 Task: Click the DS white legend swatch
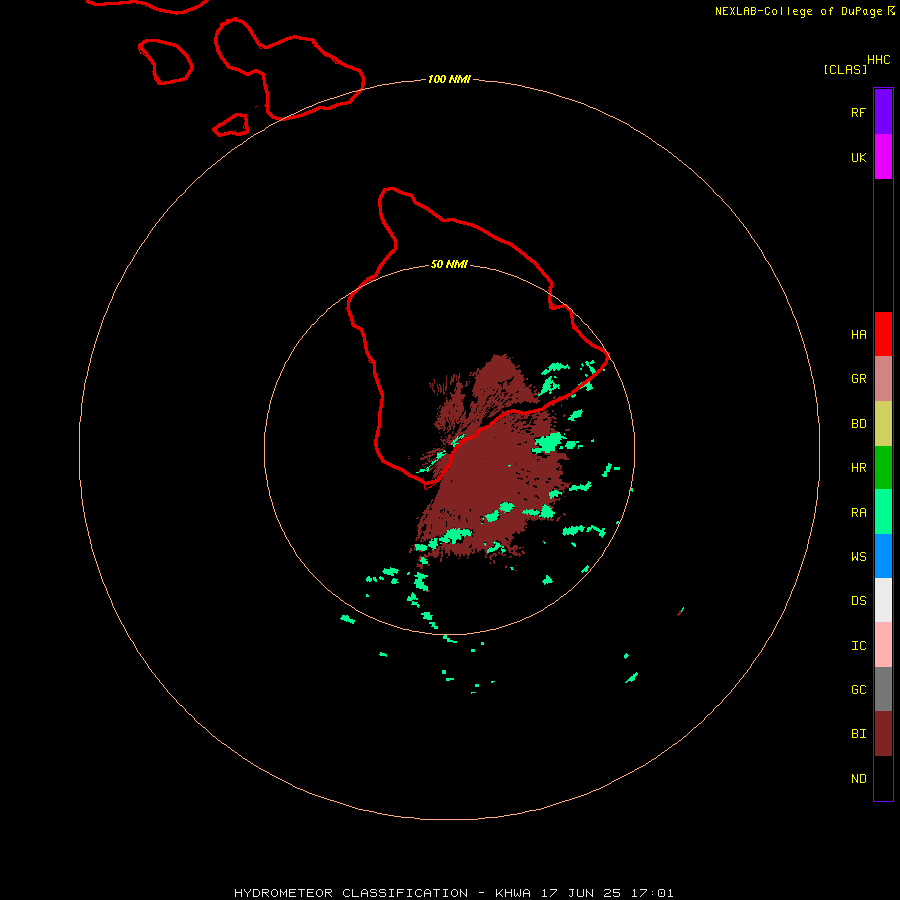(883, 600)
